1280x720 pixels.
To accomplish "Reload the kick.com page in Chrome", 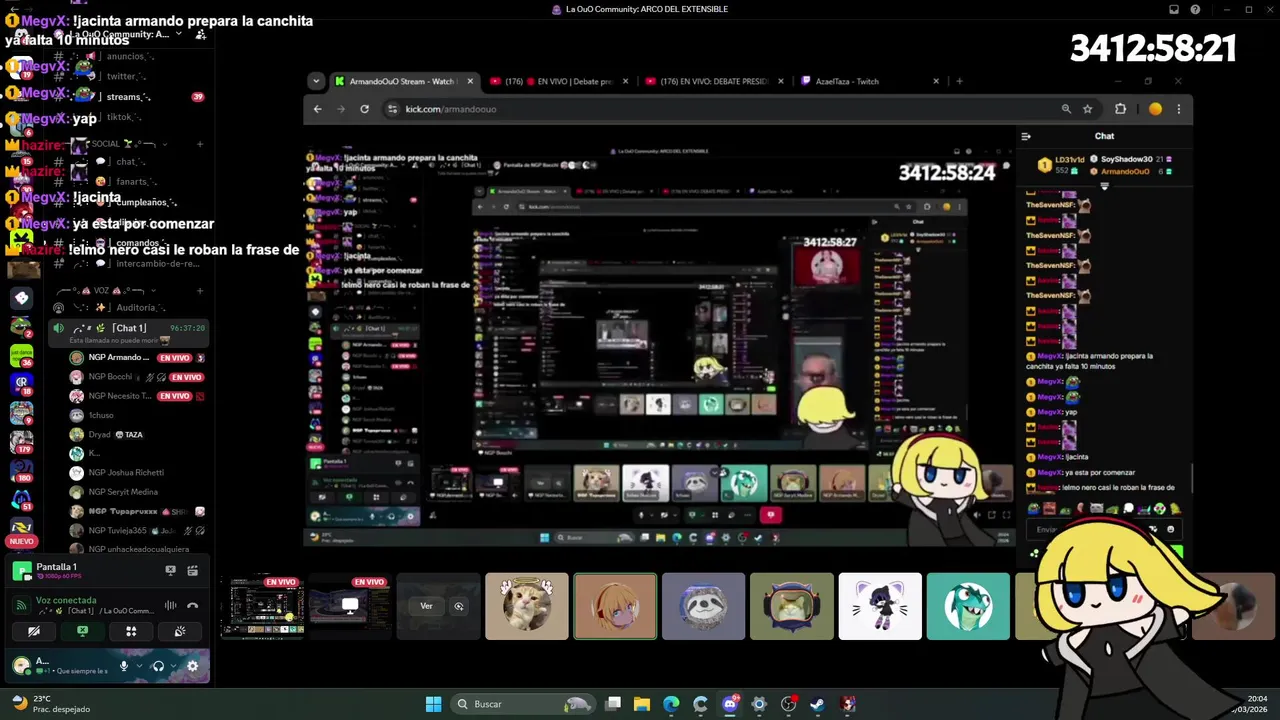I will tap(365, 109).
